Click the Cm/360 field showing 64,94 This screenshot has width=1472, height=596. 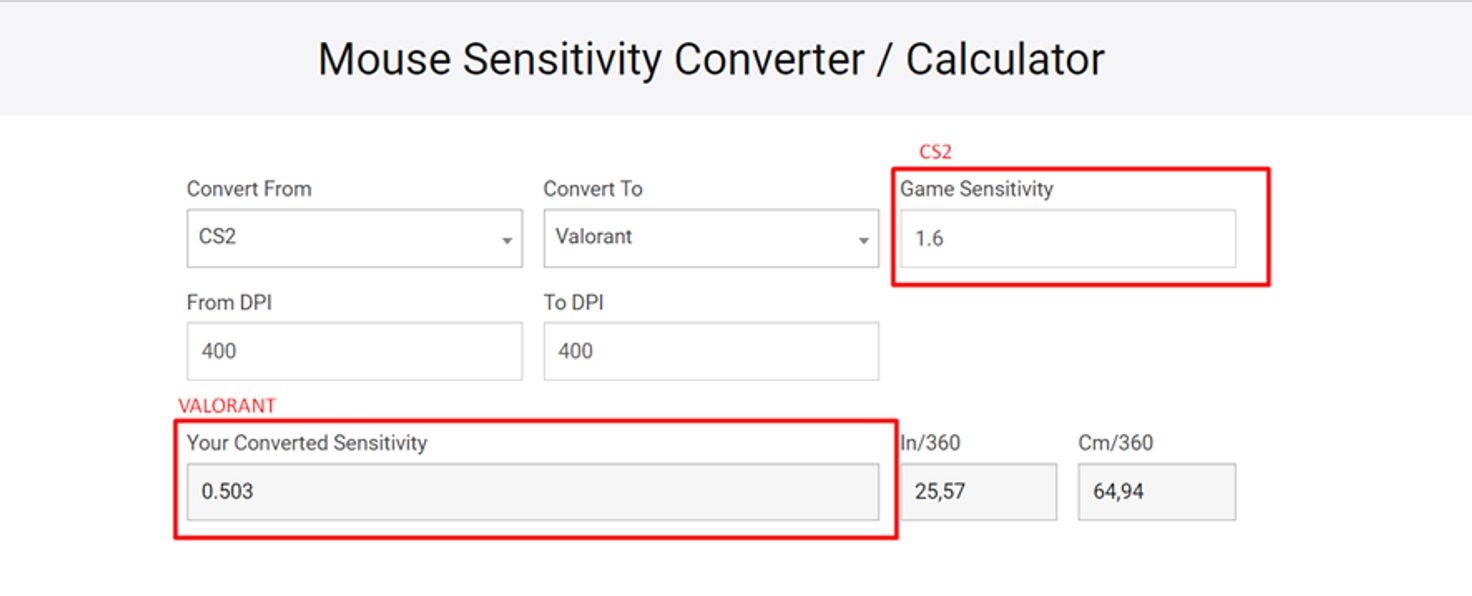(1156, 491)
